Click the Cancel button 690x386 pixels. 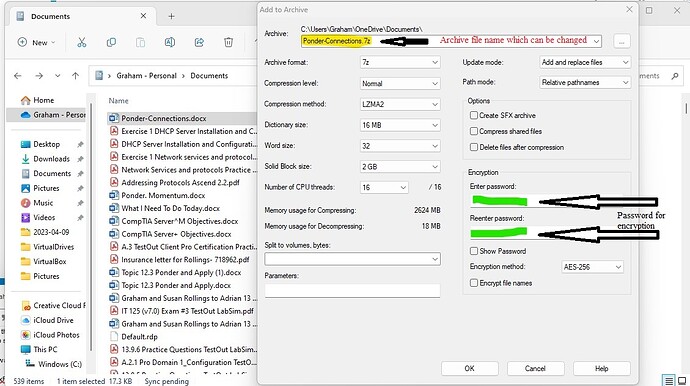click(x=535, y=368)
